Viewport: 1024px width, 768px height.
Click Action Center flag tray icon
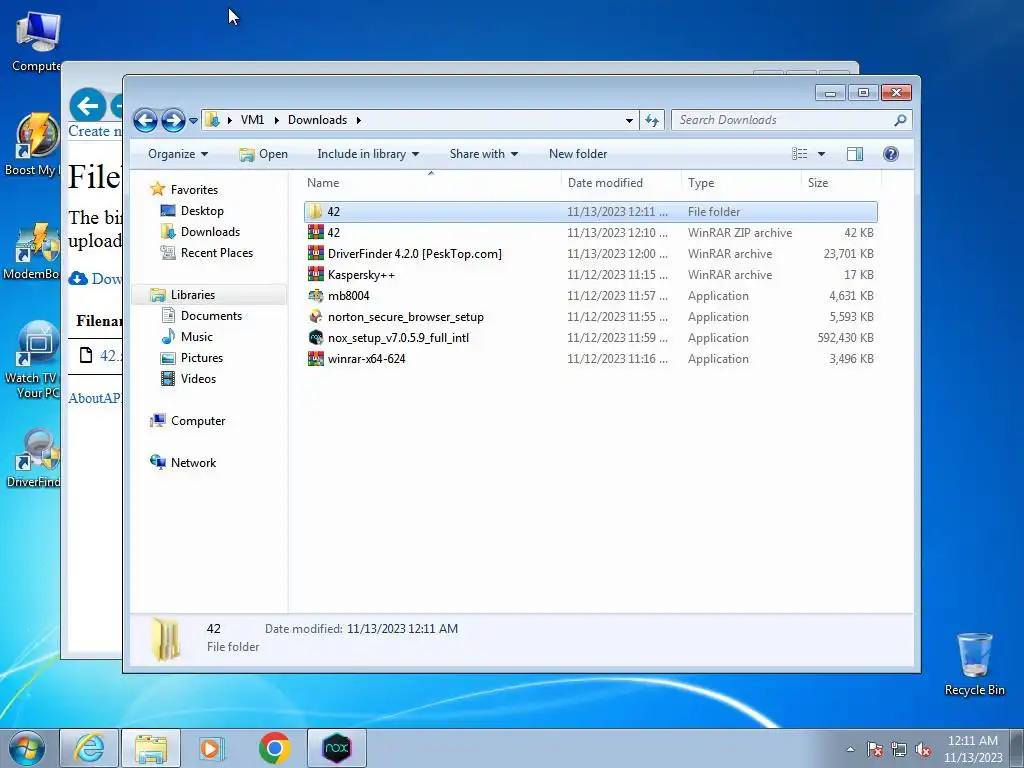tap(875, 749)
